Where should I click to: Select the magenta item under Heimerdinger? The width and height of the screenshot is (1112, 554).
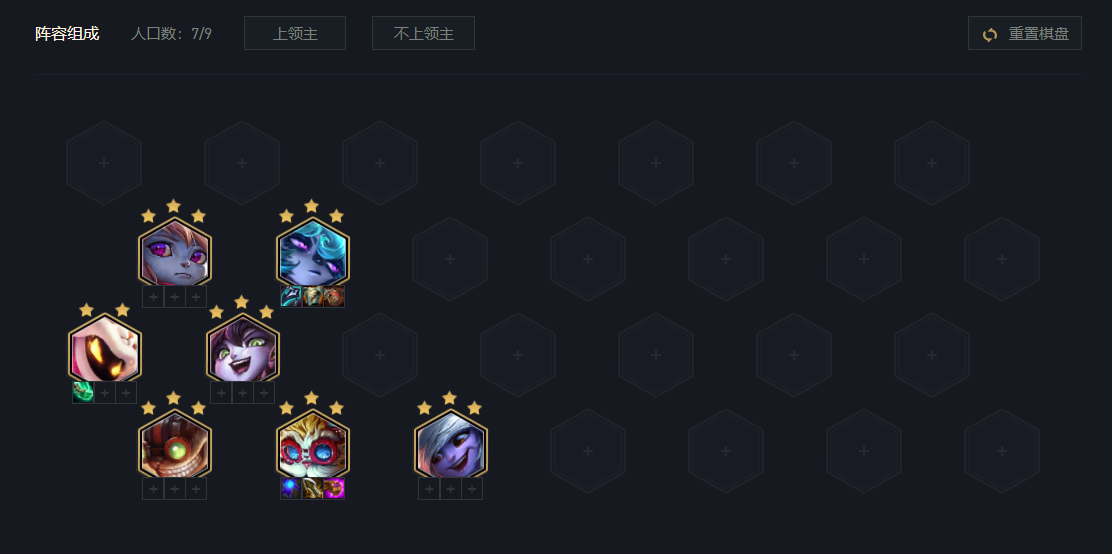(x=334, y=488)
